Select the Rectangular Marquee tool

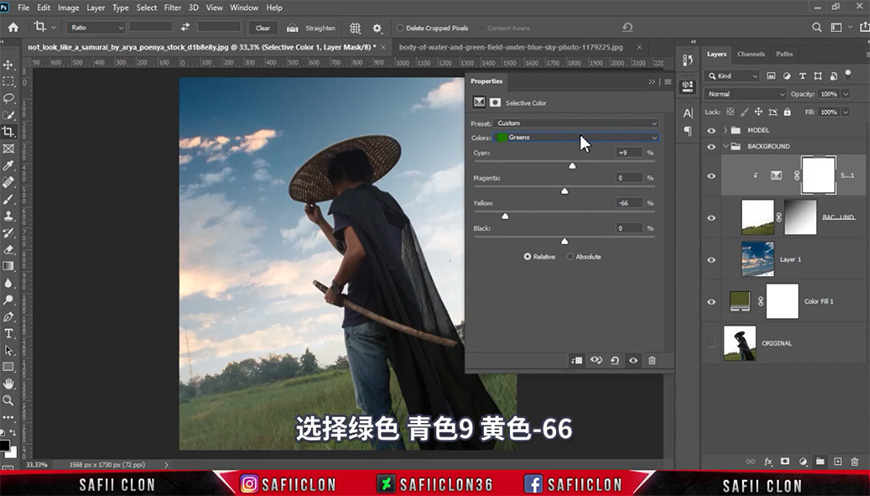pos(8,82)
